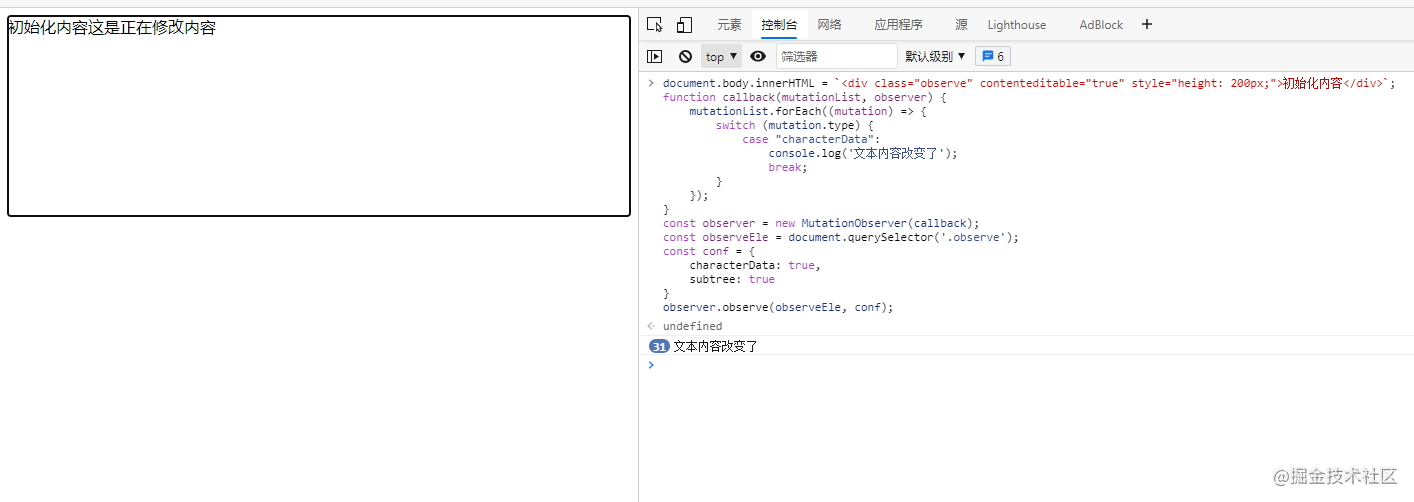Click the const observer = new MutationObserver line
Screen dimensions: 1414x502
pos(821,223)
